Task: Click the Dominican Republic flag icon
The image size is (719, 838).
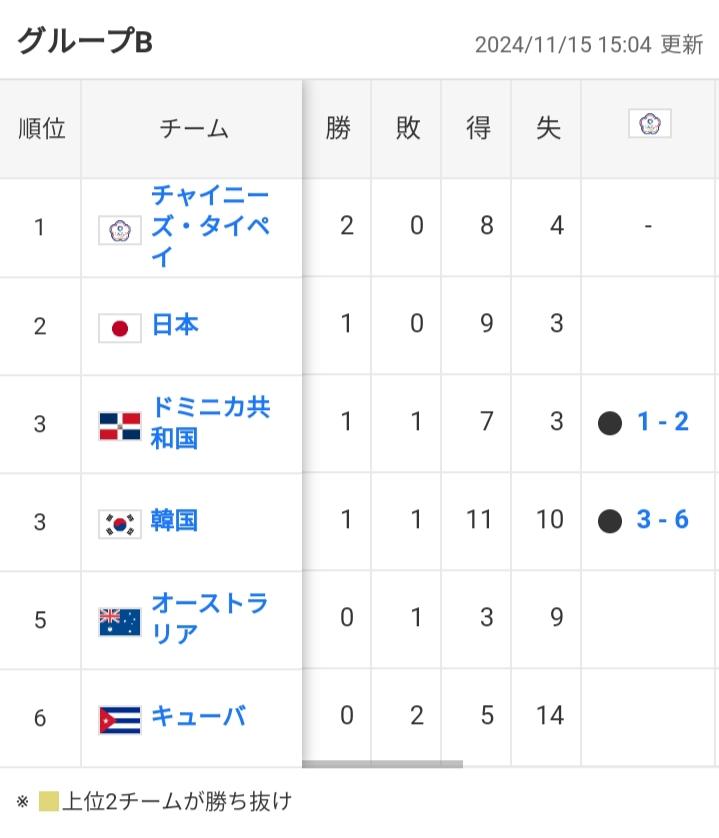Action: (120, 426)
